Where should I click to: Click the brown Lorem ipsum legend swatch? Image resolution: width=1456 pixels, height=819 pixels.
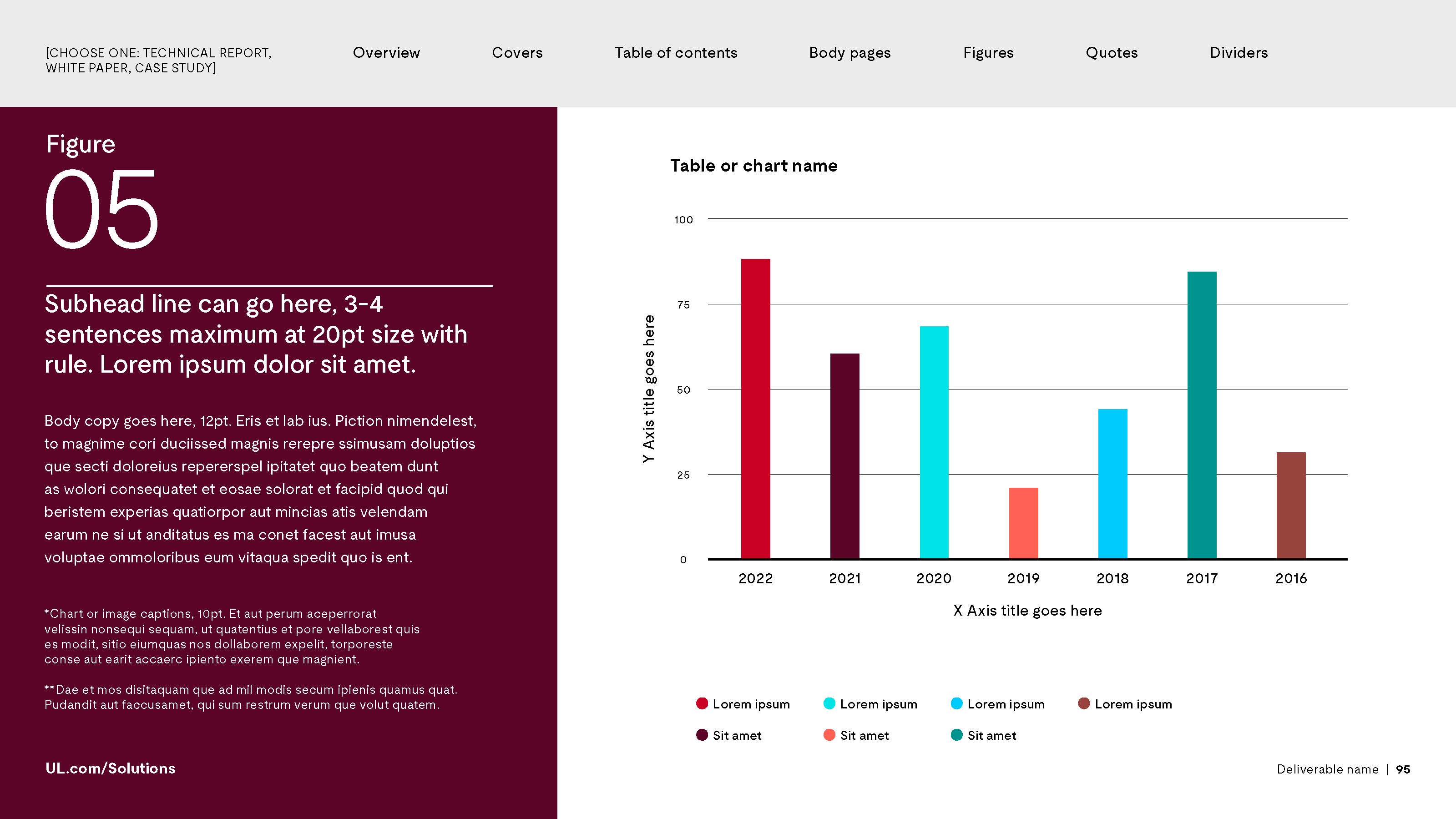(1083, 703)
